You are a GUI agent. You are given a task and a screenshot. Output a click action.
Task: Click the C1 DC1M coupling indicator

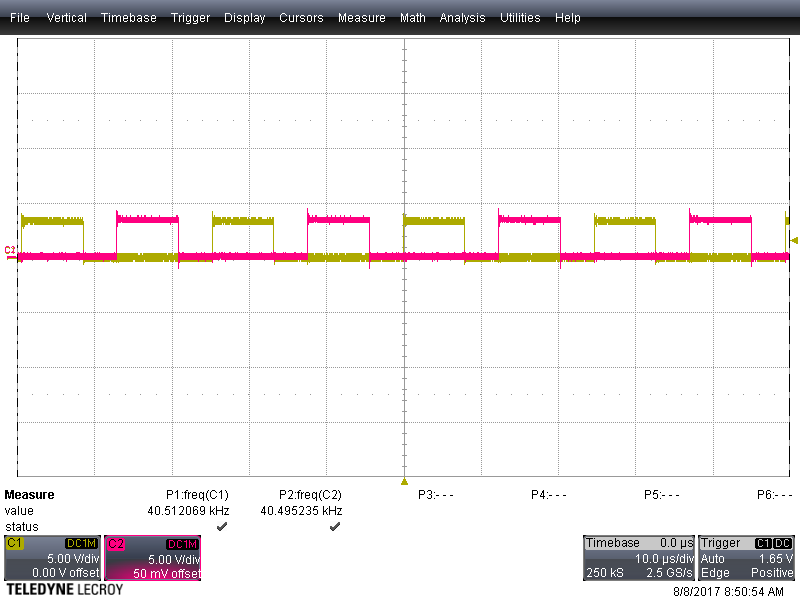pos(81,543)
